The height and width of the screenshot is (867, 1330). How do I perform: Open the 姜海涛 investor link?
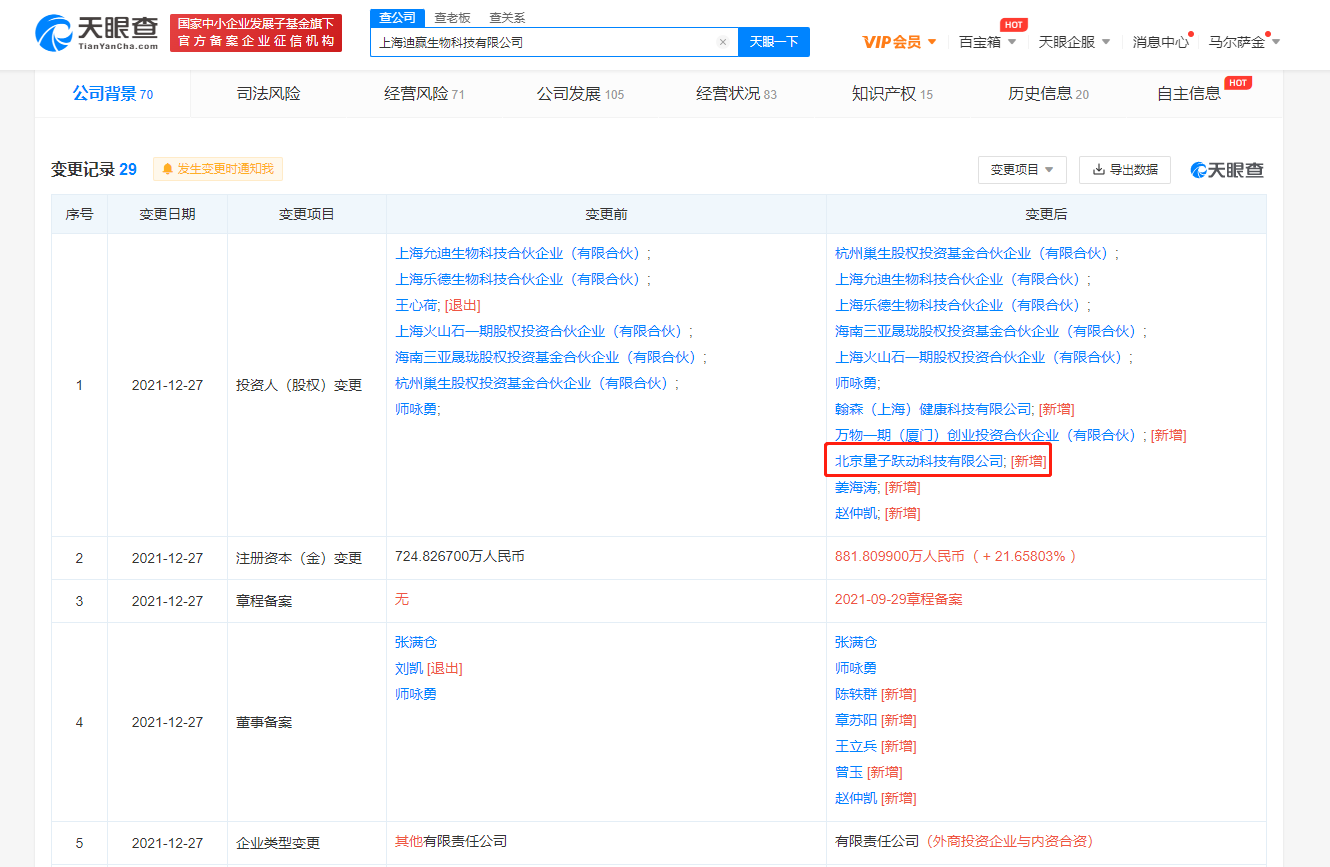856,487
